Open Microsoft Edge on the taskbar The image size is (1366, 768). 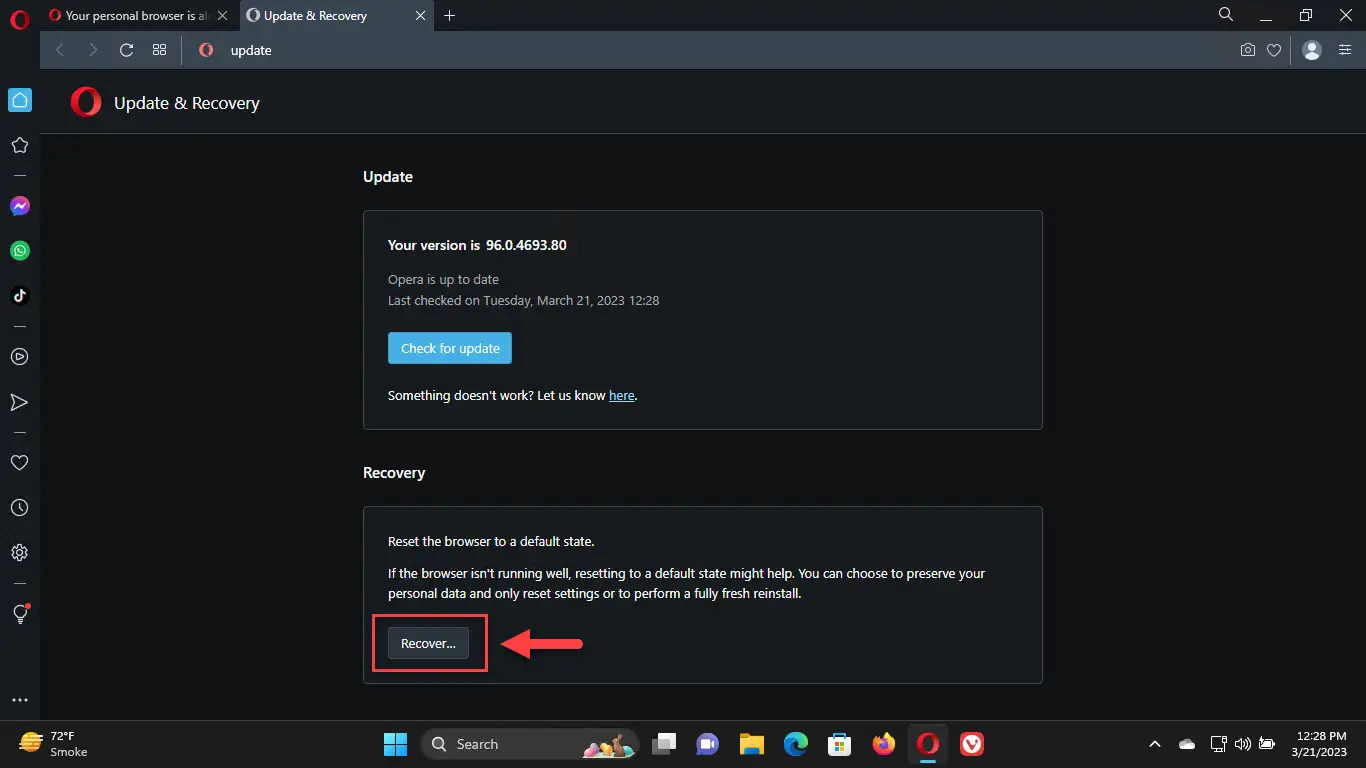point(796,744)
